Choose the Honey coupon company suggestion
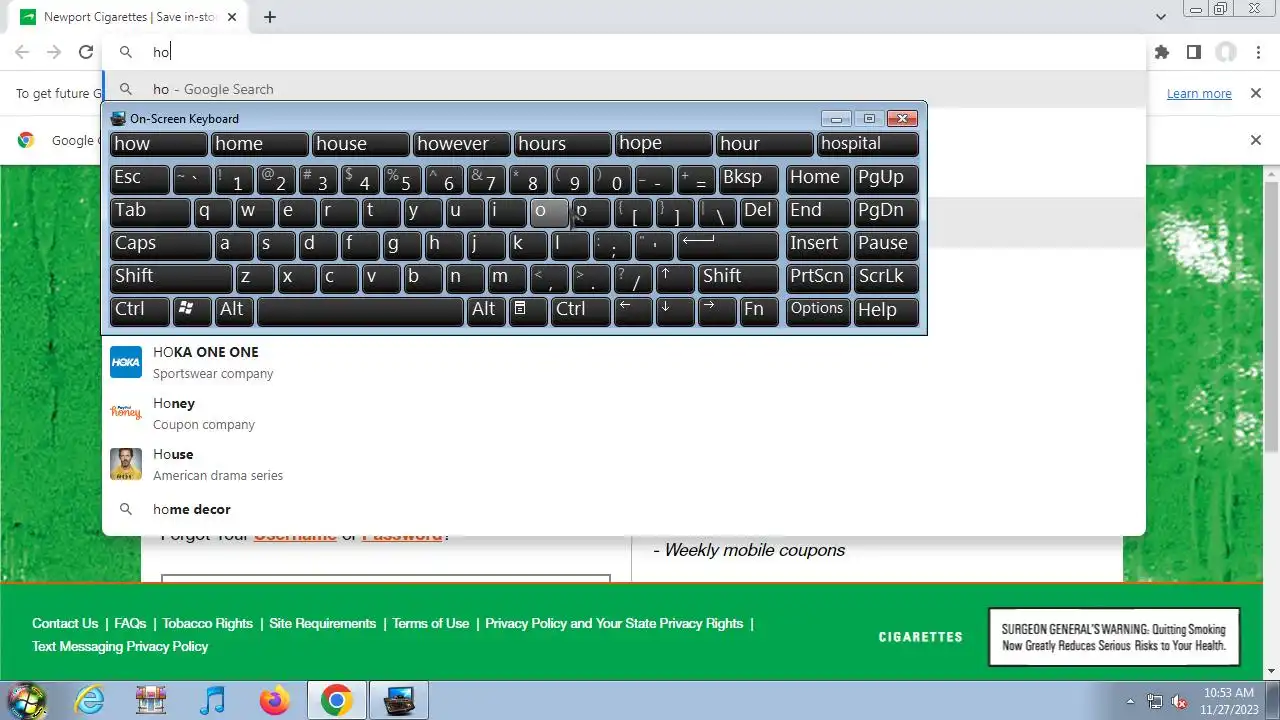Image resolution: width=1280 pixels, height=720 pixels. pos(624,413)
